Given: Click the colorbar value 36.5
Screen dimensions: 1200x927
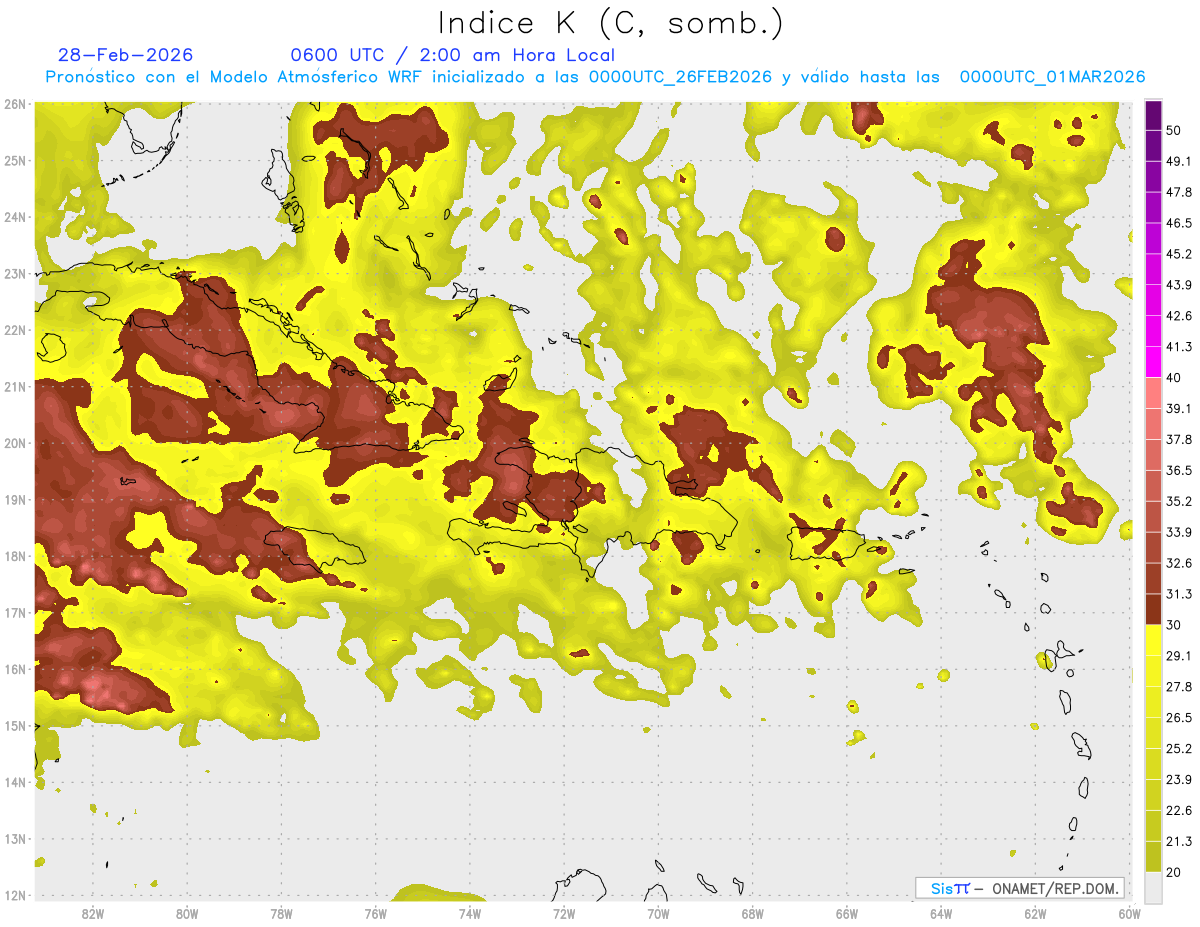Looking at the screenshot, I should coord(1179,470).
